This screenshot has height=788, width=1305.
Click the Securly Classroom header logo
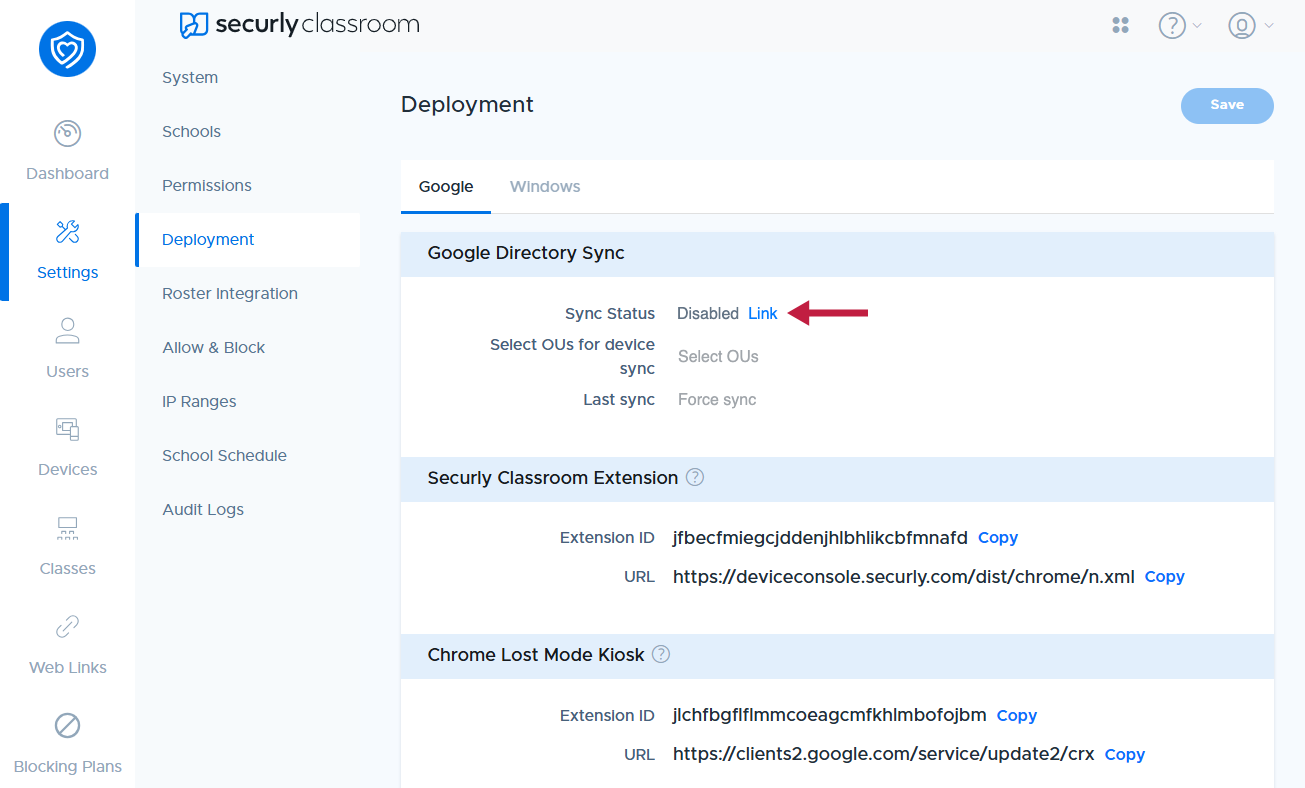(x=299, y=24)
